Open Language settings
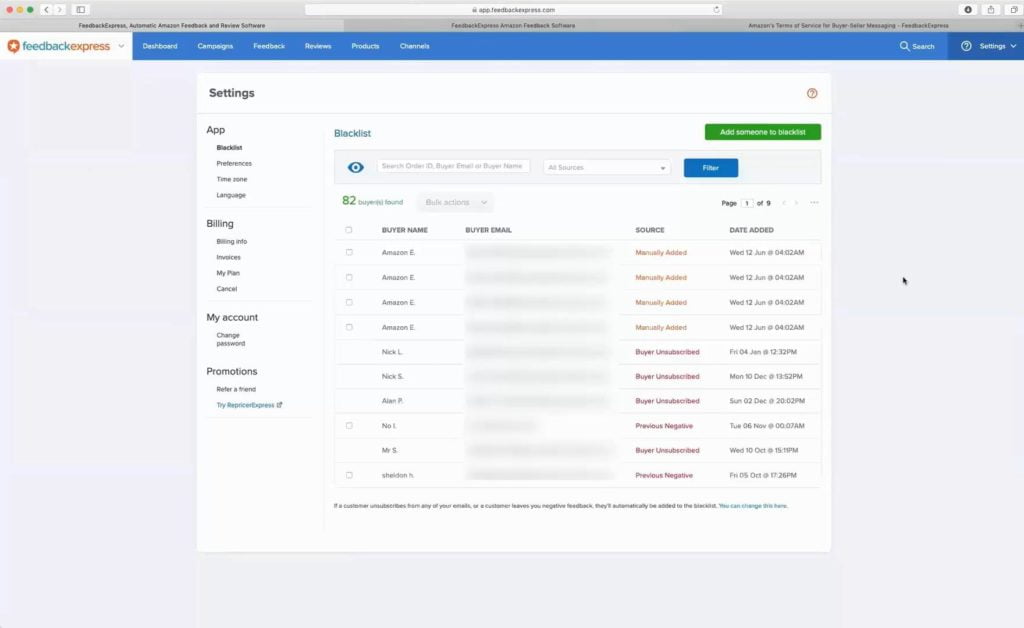Viewport: 1024px width, 628px height. tap(231, 195)
